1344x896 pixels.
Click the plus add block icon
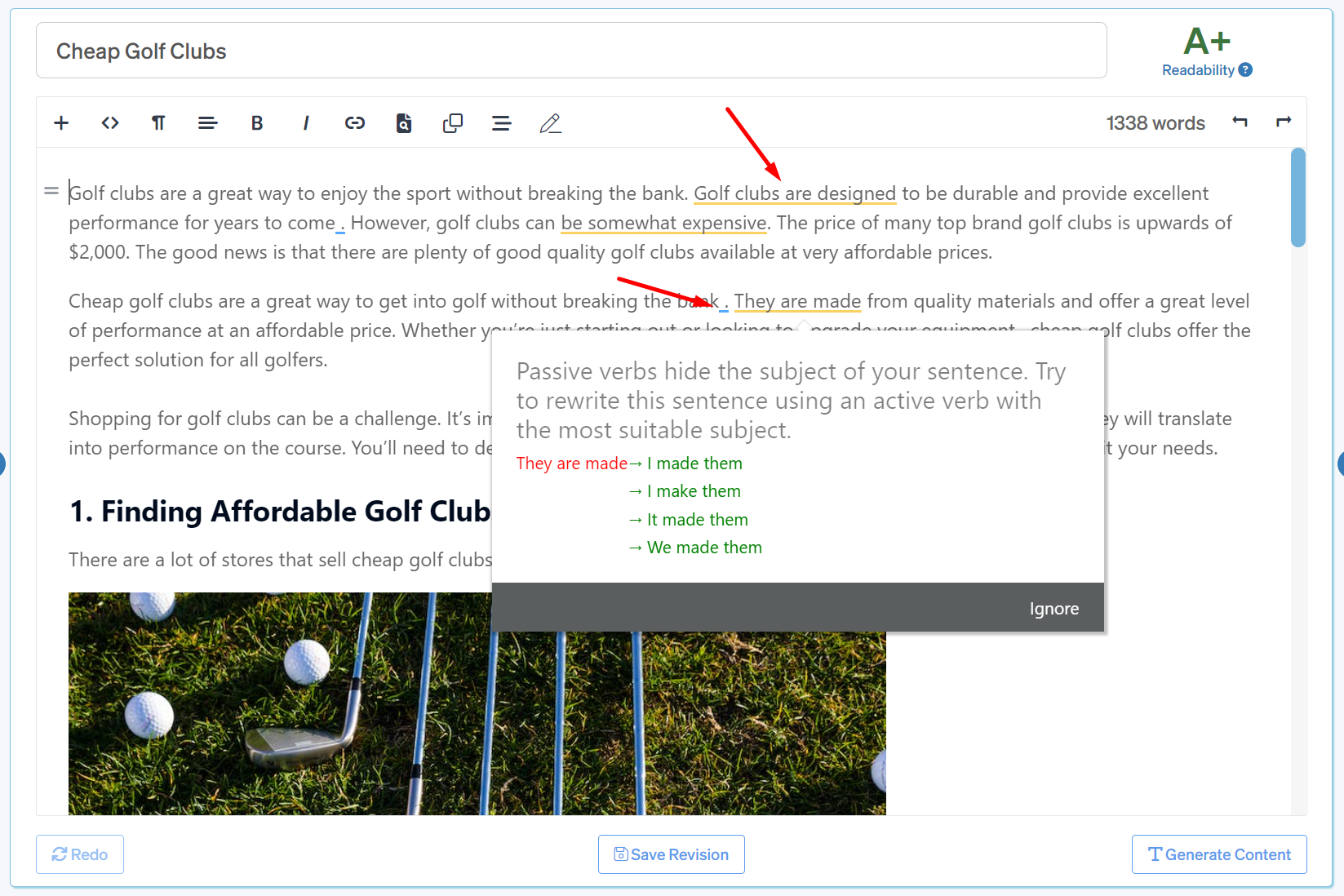tap(61, 123)
